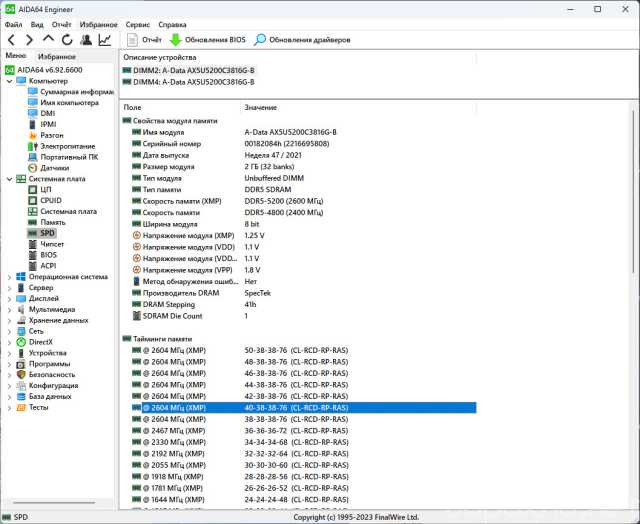Click the Отчёт toolbar button

[144, 40]
